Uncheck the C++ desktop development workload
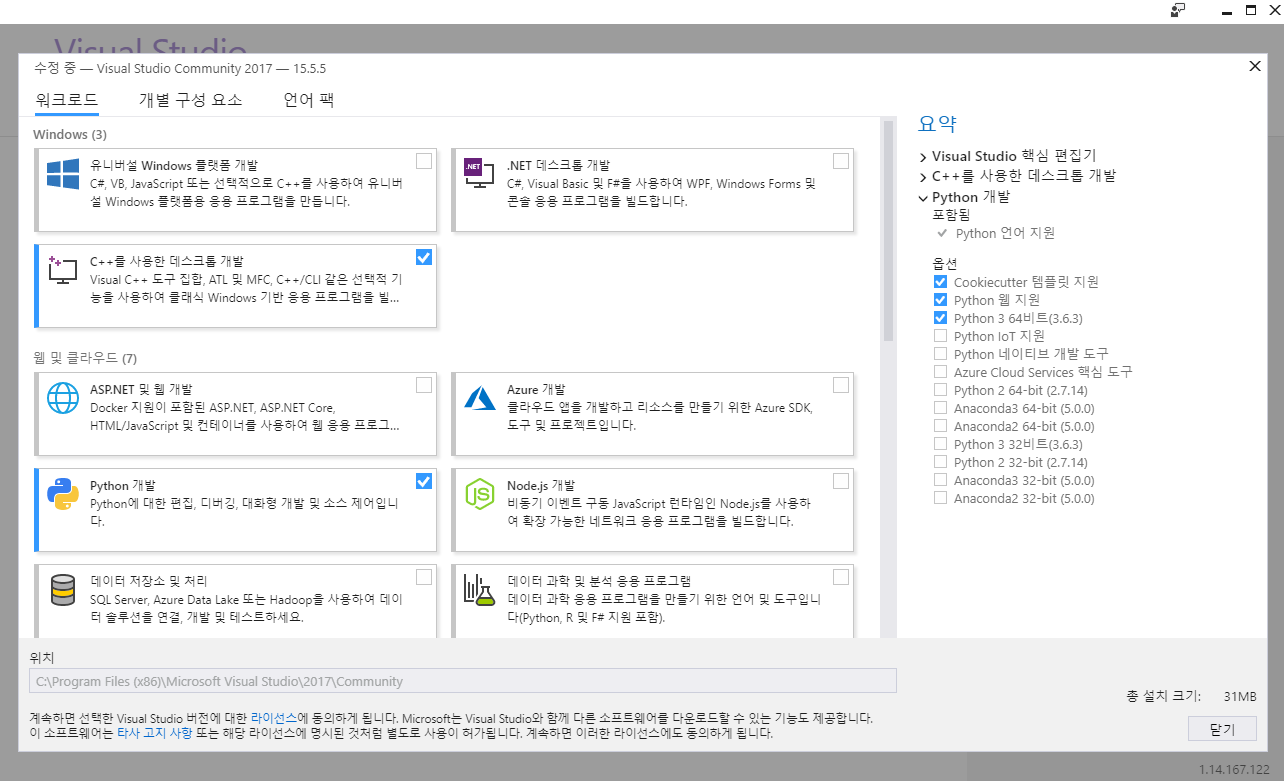The height and width of the screenshot is (781, 1284). pyautogui.click(x=424, y=257)
